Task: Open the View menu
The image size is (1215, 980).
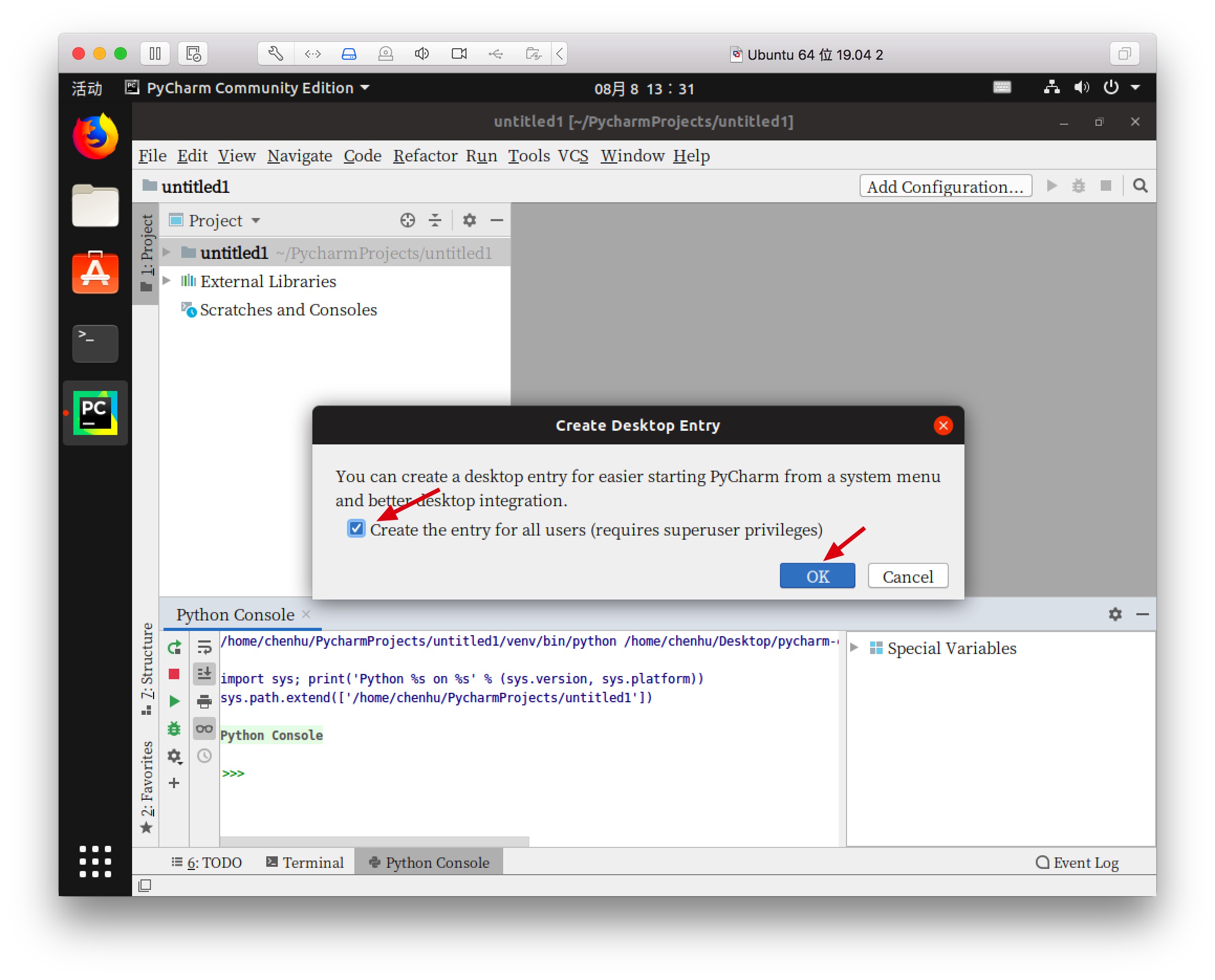Action: [236, 155]
